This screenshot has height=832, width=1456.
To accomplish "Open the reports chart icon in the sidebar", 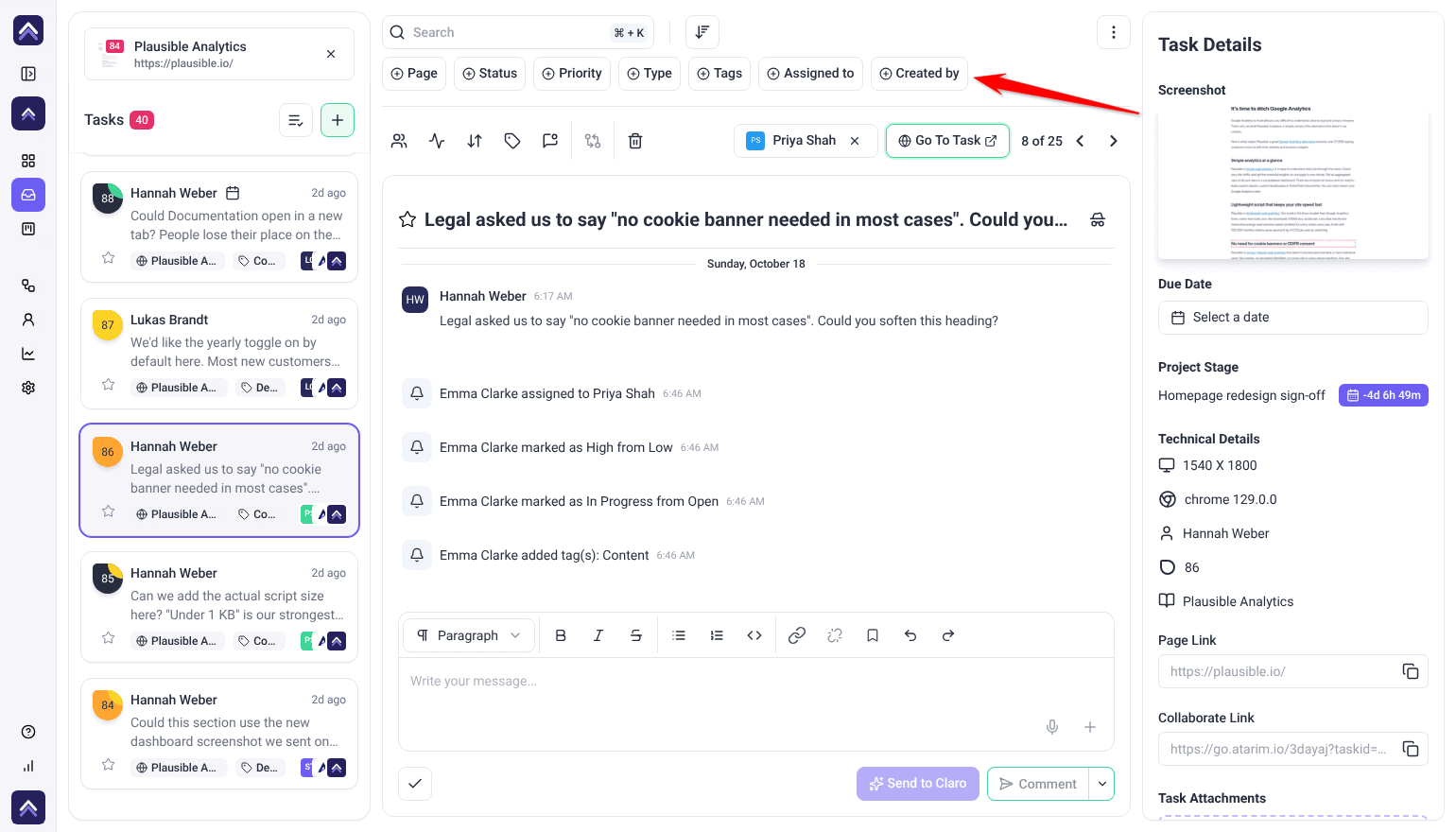I will point(28,354).
